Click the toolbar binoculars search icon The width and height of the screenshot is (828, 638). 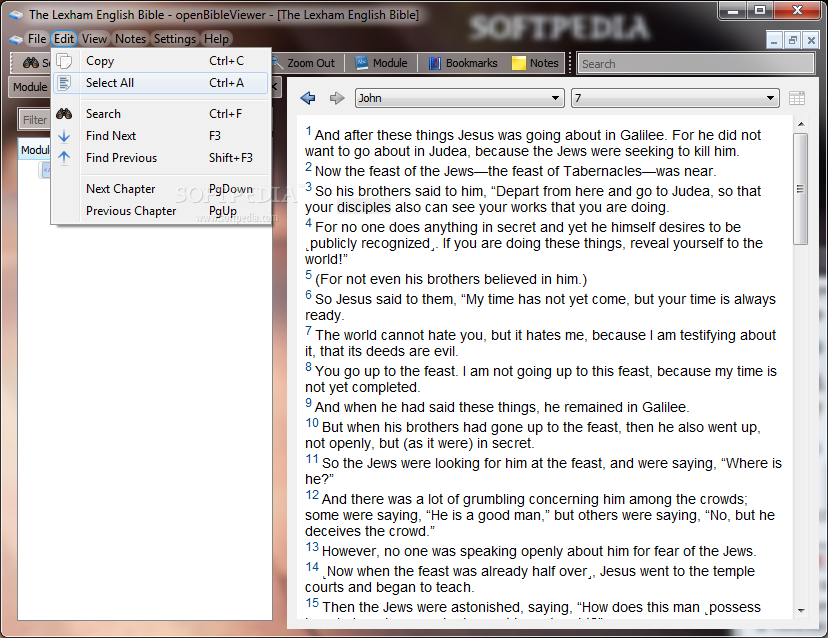31,63
